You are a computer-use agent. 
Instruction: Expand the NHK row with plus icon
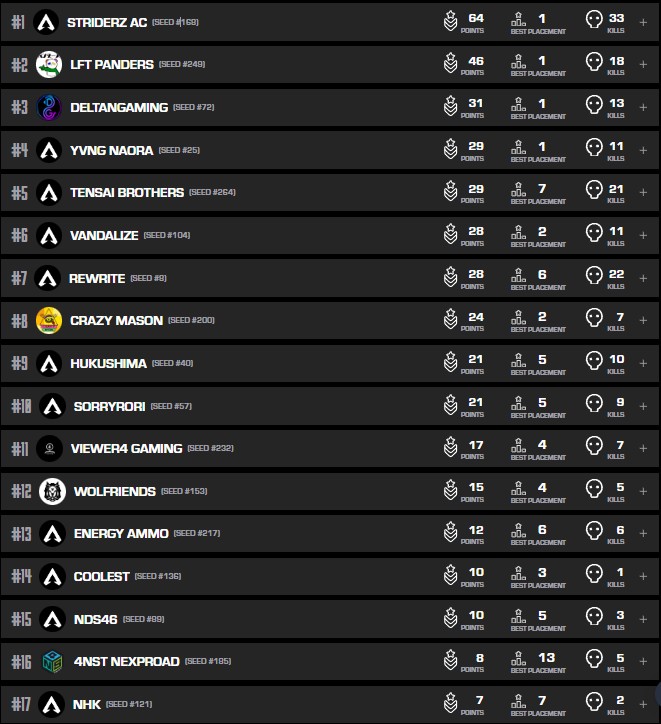[643, 704]
